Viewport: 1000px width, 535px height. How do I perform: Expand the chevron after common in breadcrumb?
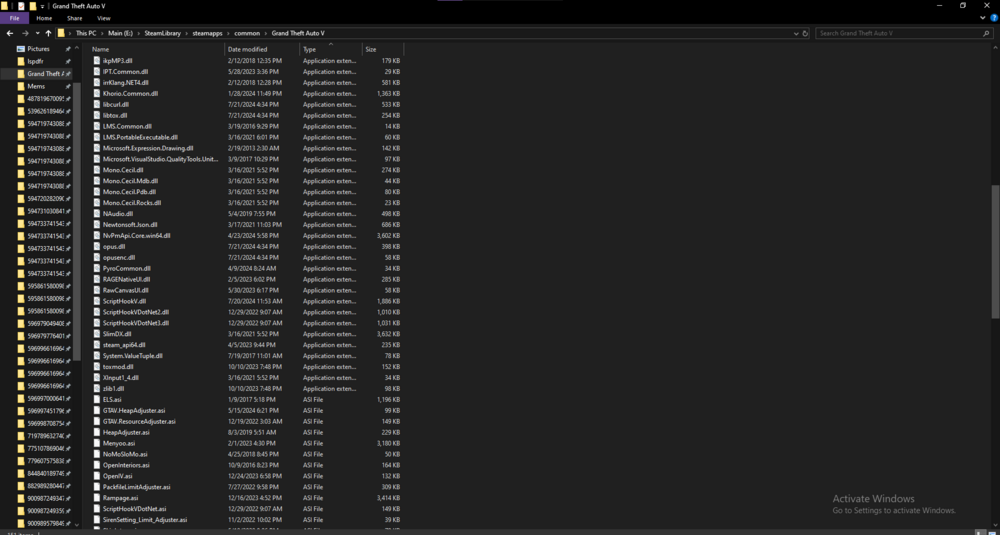click(x=266, y=33)
